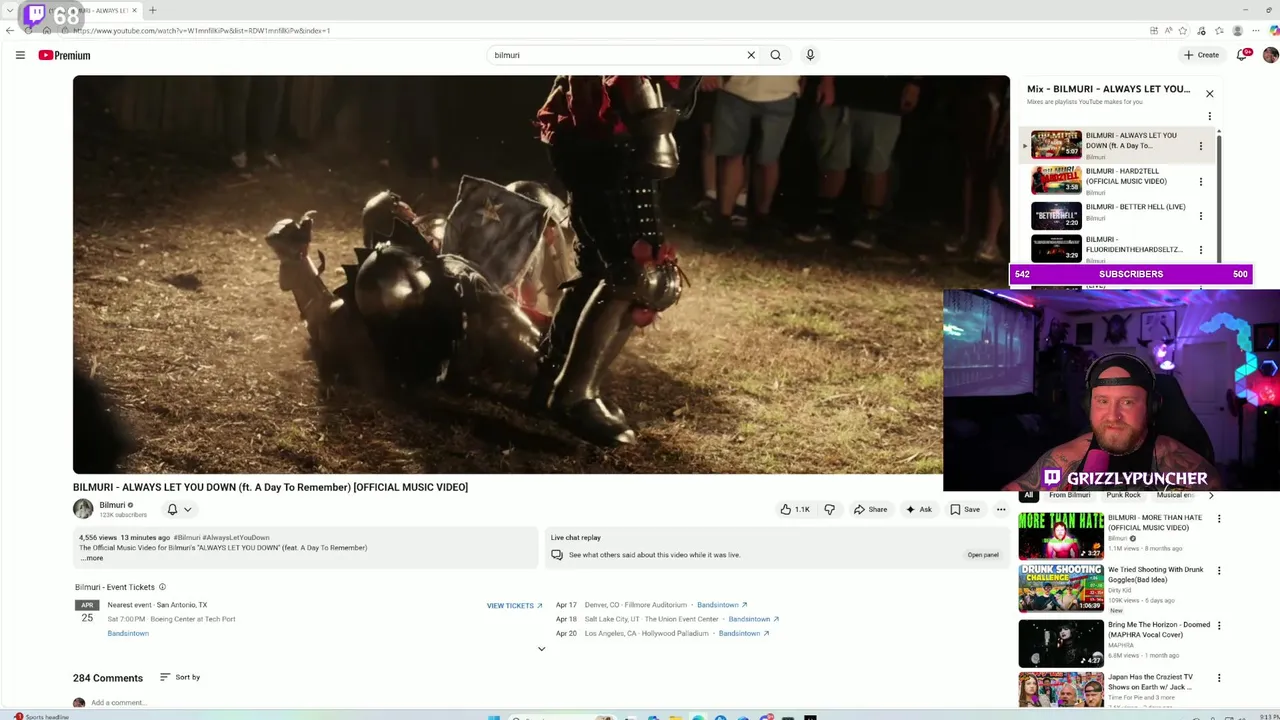Expand the description with ...more
The width and height of the screenshot is (1280, 720).
pos(92,558)
